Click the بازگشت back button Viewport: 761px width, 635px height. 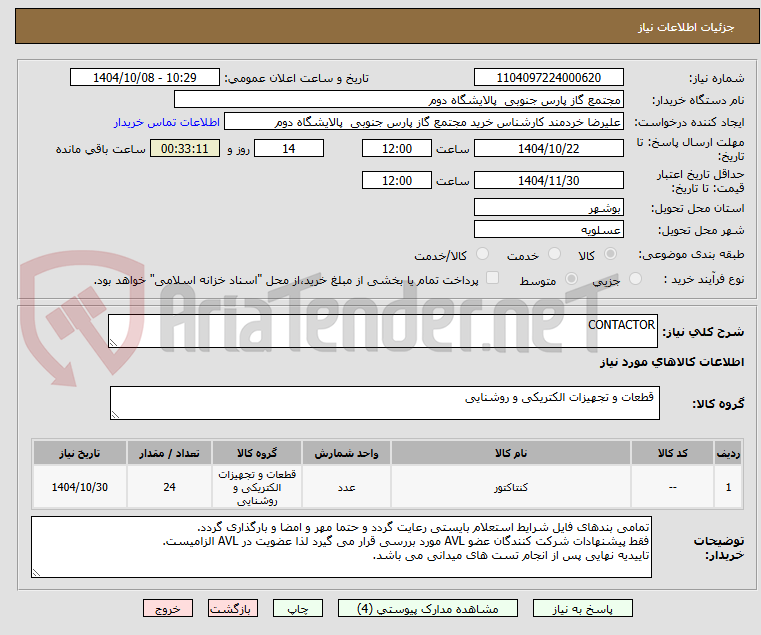(232, 608)
